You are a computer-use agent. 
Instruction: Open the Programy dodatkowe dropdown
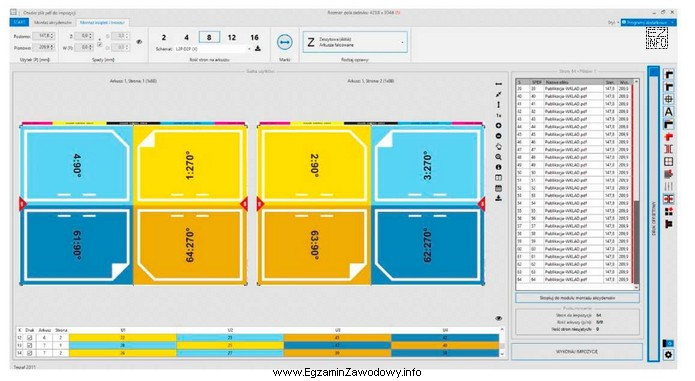(x=648, y=22)
